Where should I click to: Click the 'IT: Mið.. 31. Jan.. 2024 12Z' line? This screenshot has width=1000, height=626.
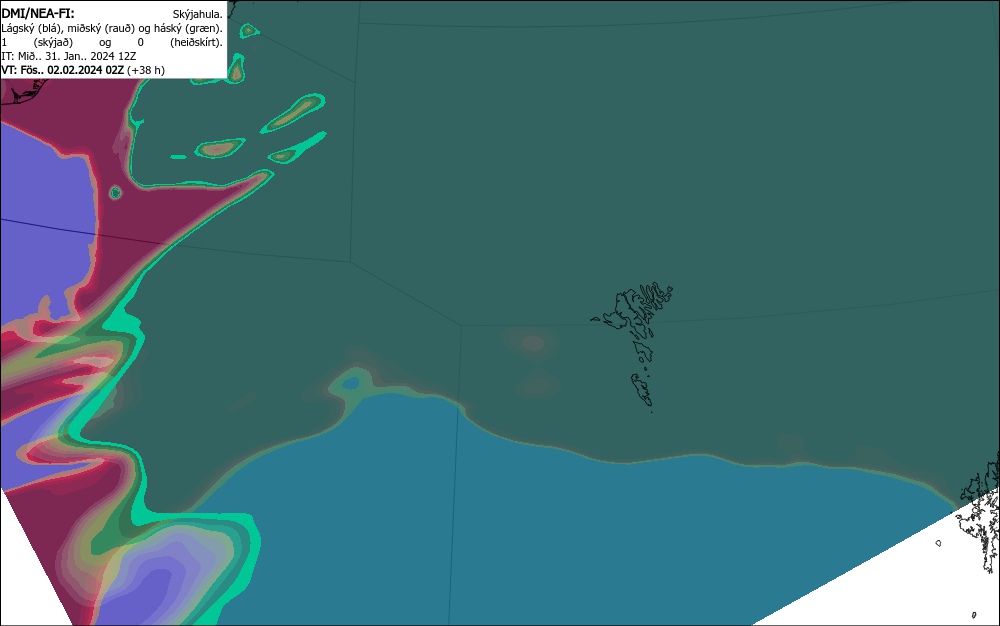[x=69, y=56]
